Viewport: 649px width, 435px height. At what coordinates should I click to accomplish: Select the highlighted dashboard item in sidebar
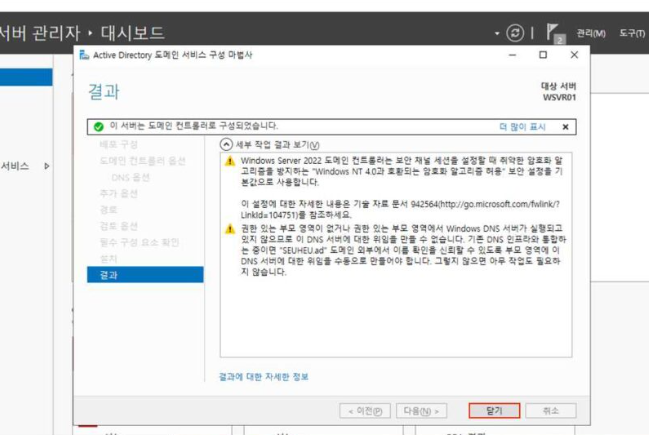click(26, 77)
